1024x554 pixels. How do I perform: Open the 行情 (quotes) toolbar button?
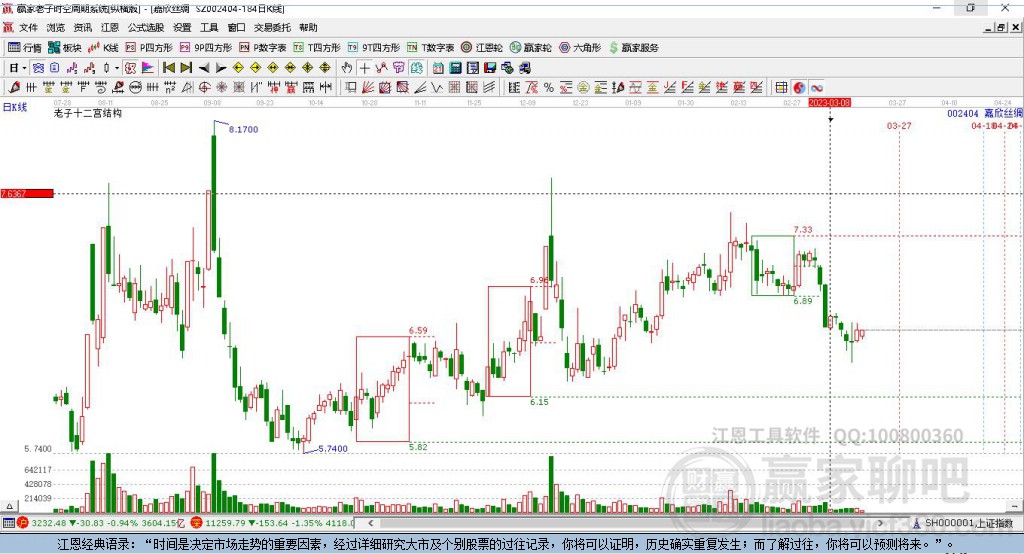coord(24,48)
